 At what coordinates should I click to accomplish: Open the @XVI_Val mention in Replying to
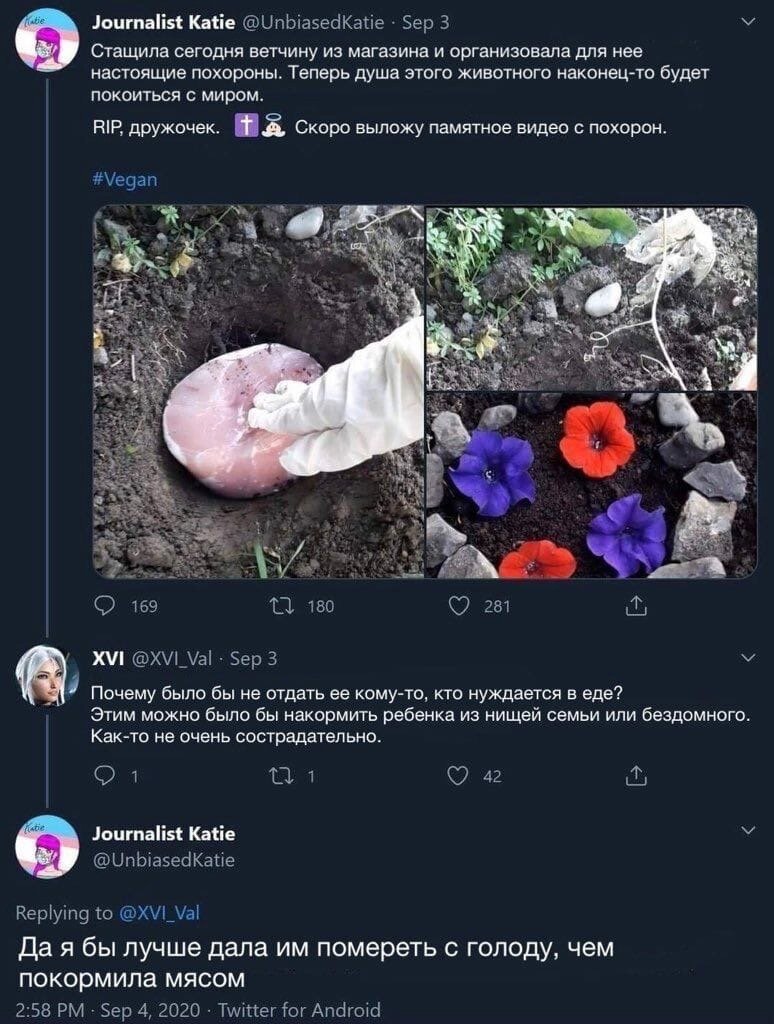click(x=159, y=912)
